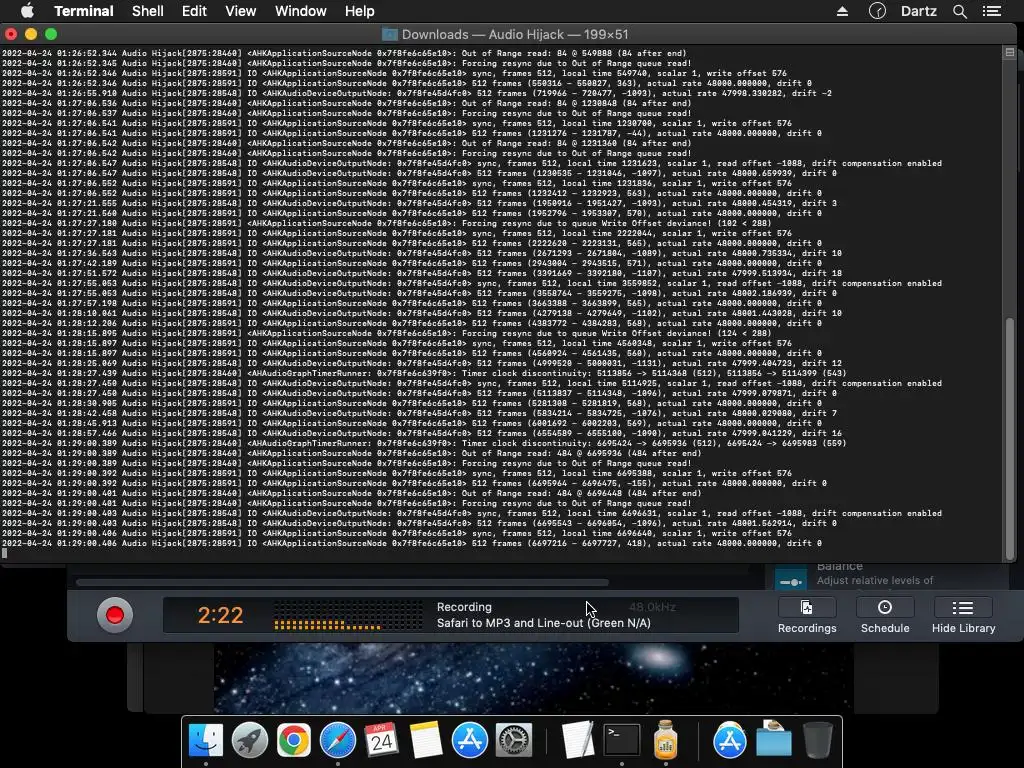Open System Preferences gear in the Dock

coord(514,741)
